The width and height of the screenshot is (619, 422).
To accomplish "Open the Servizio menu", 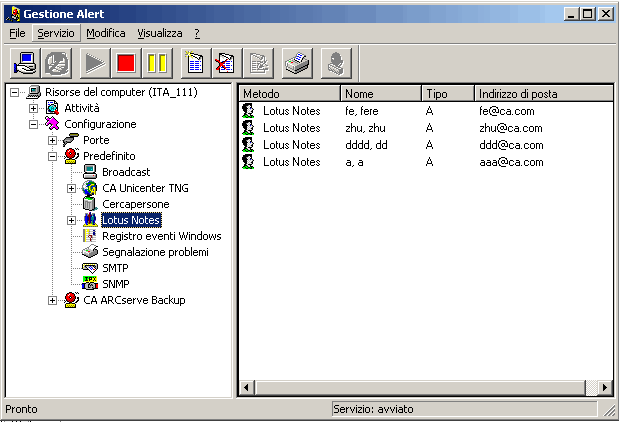I will click(55, 33).
